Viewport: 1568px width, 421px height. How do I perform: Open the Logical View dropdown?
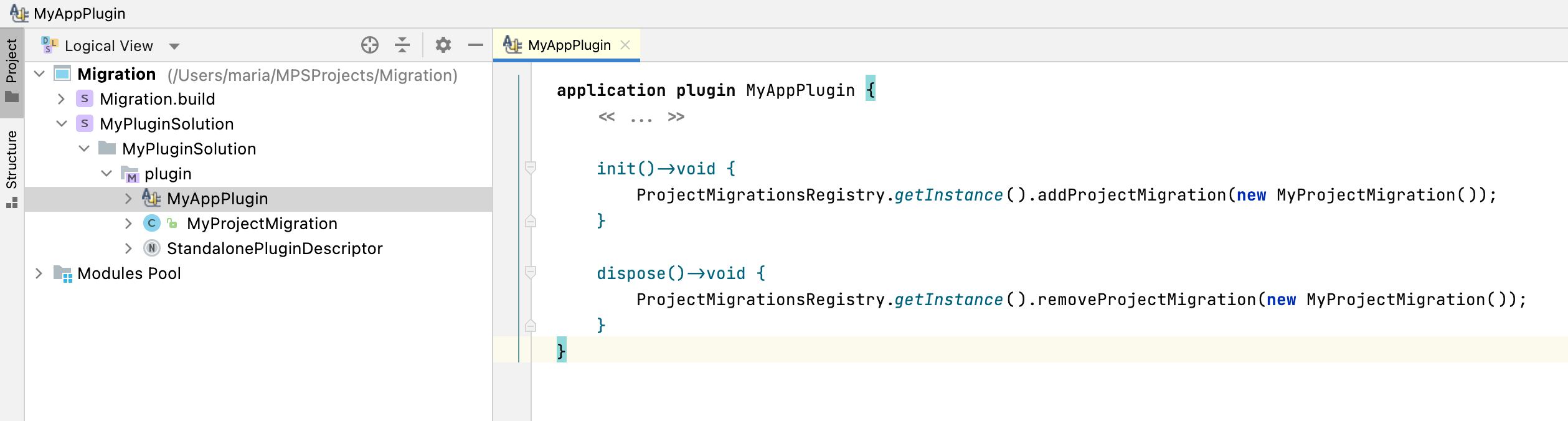[174, 46]
